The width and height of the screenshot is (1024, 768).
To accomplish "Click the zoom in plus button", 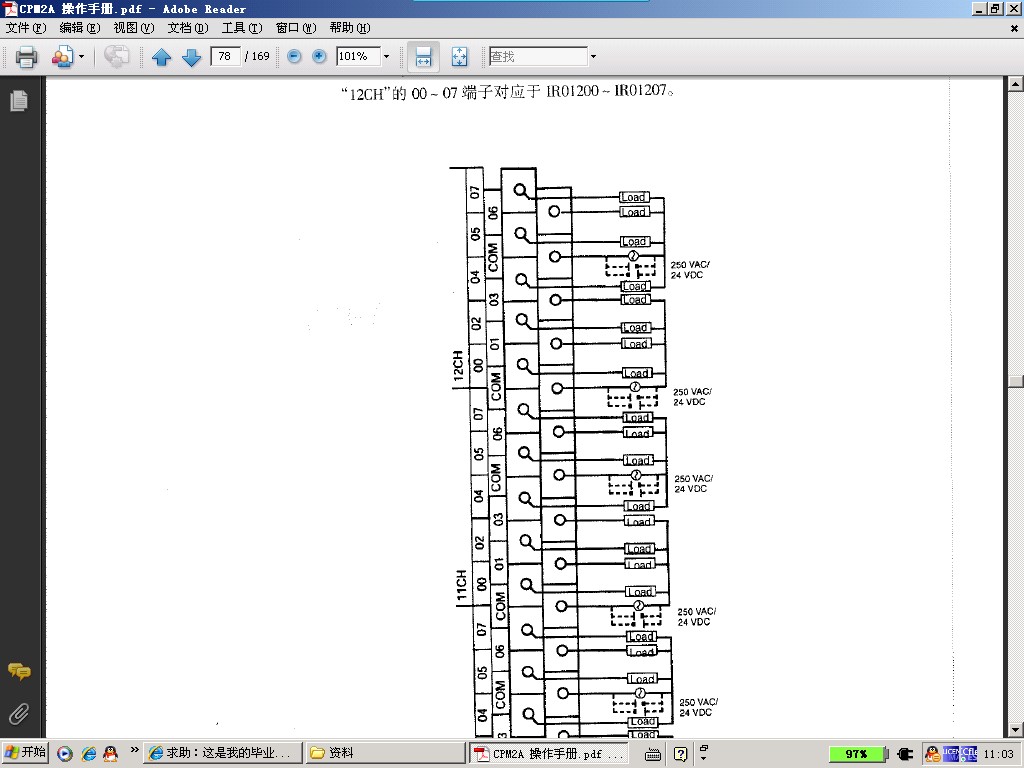I will [319, 57].
